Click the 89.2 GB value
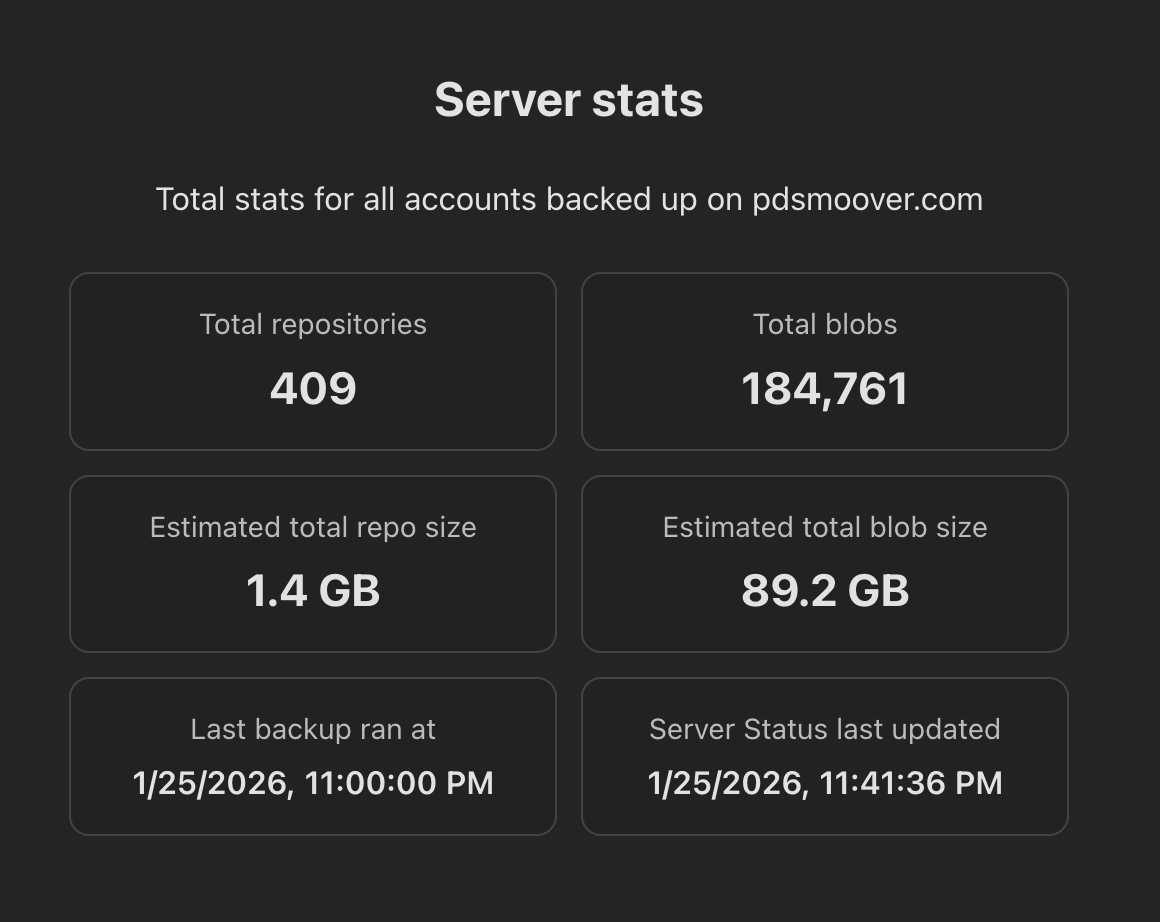 pyautogui.click(x=825, y=590)
